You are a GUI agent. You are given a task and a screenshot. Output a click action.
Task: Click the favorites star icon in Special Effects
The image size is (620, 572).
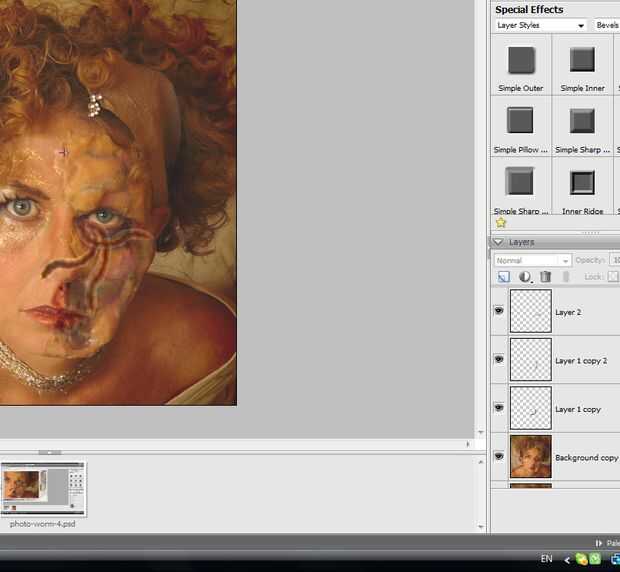(x=501, y=223)
